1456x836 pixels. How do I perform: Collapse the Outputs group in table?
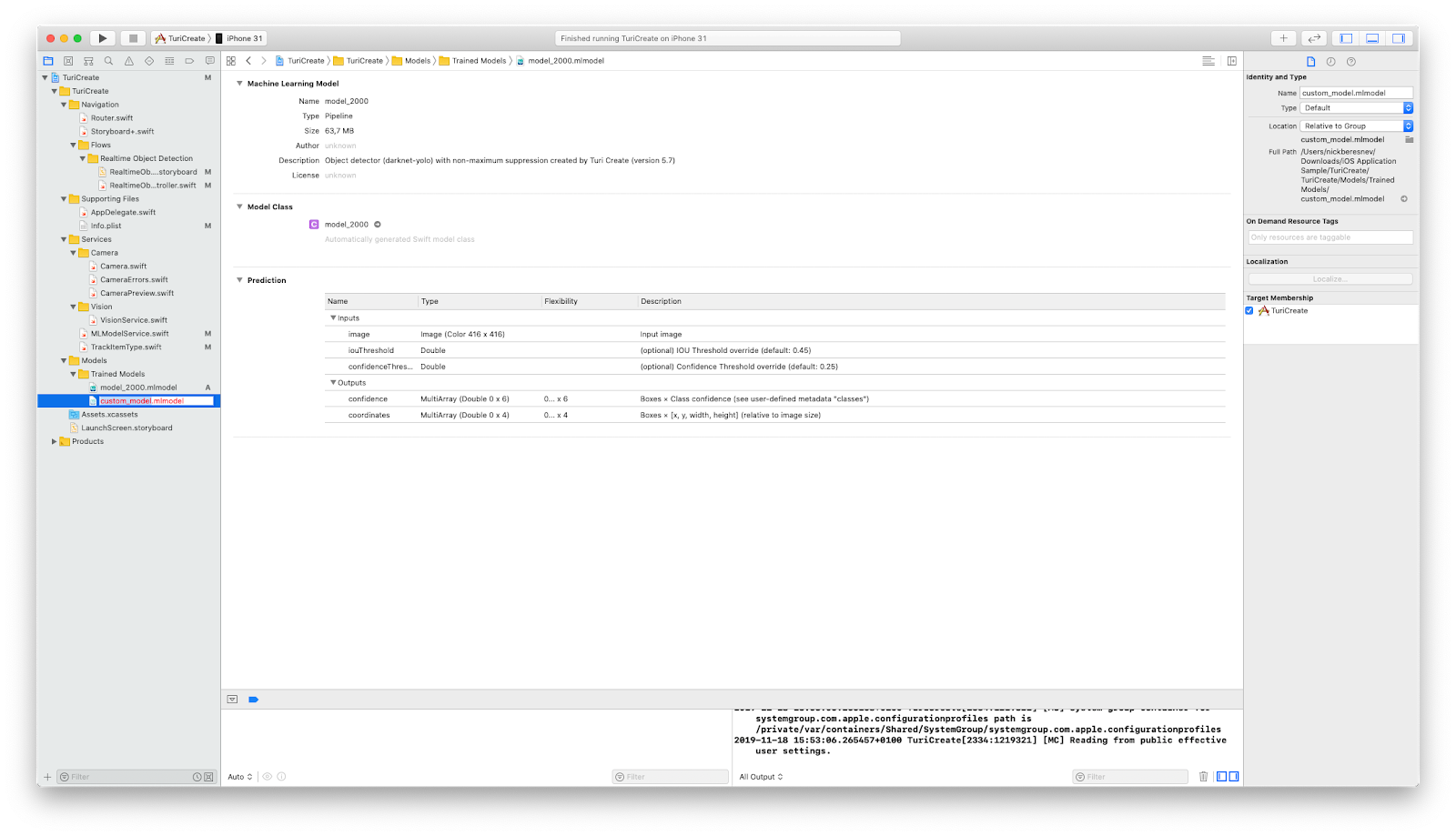click(x=333, y=383)
